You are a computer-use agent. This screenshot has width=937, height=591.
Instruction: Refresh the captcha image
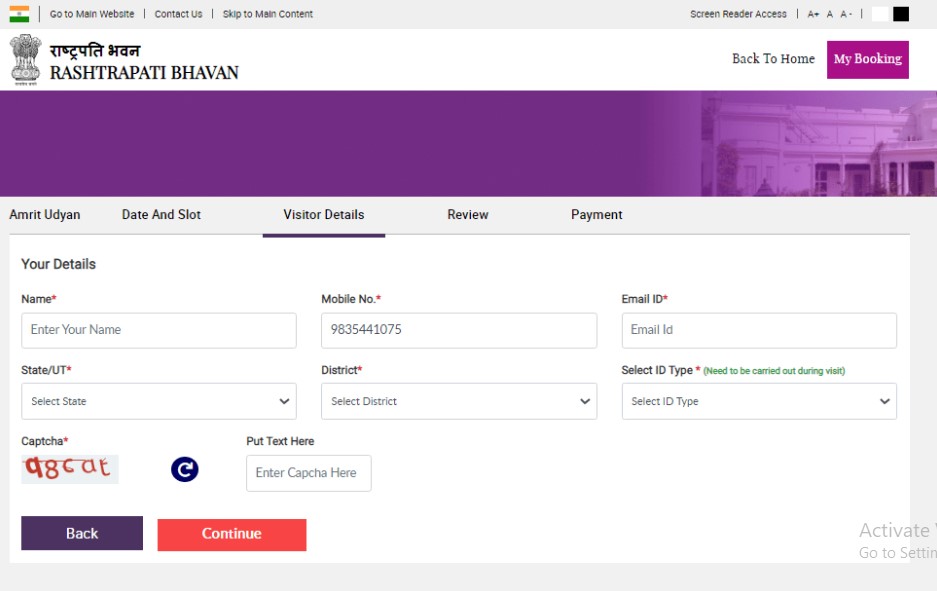tap(185, 469)
